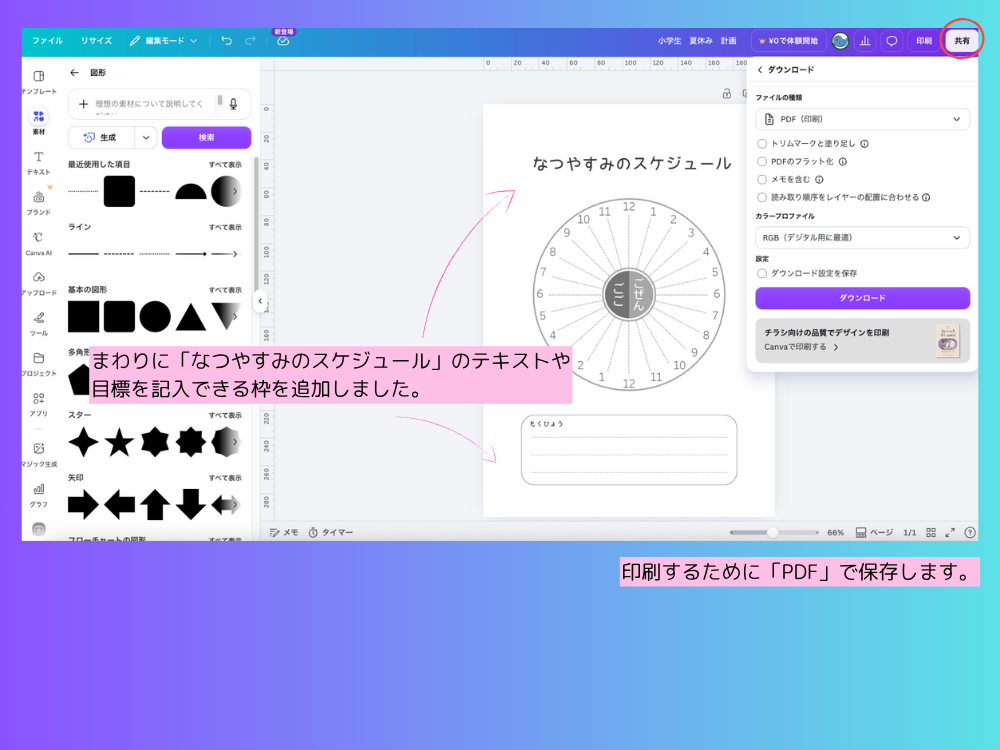Open the アップロード sidebar panel
The height and width of the screenshot is (750, 1000).
[x=38, y=283]
